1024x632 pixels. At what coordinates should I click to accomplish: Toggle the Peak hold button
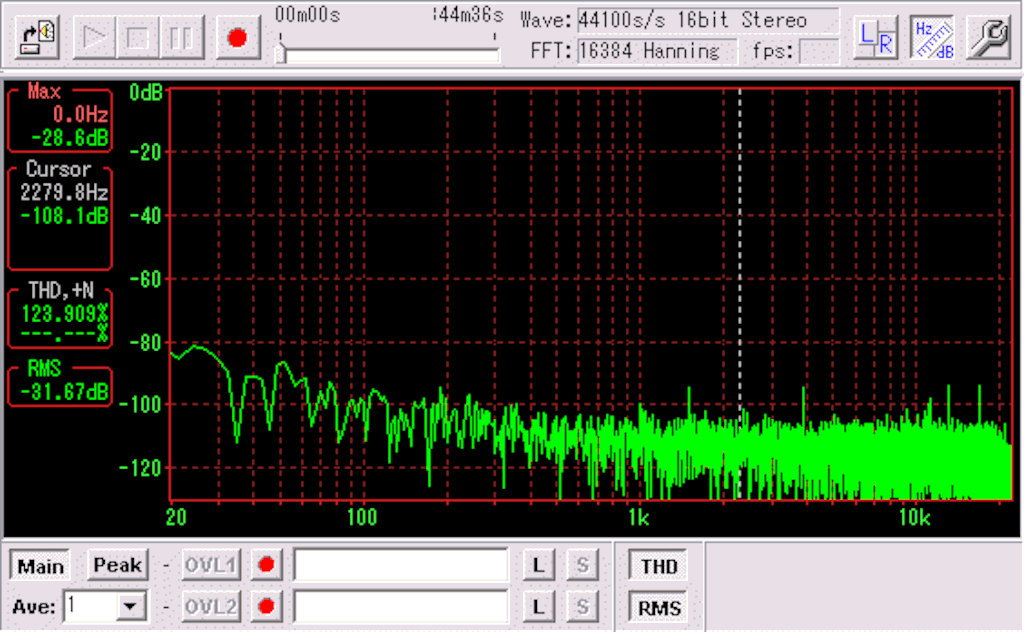[118, 565]
